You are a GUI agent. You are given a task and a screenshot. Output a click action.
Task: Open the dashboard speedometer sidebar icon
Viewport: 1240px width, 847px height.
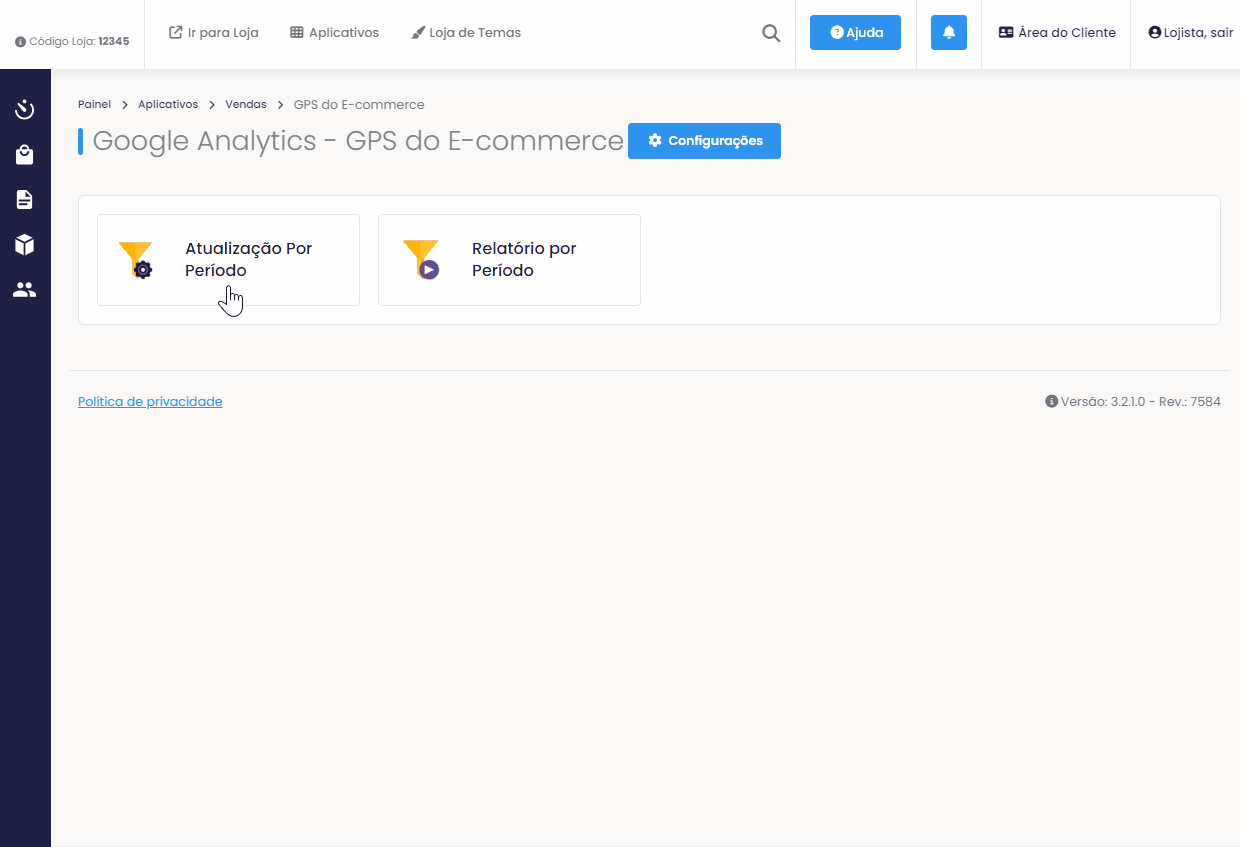point(25,109)
